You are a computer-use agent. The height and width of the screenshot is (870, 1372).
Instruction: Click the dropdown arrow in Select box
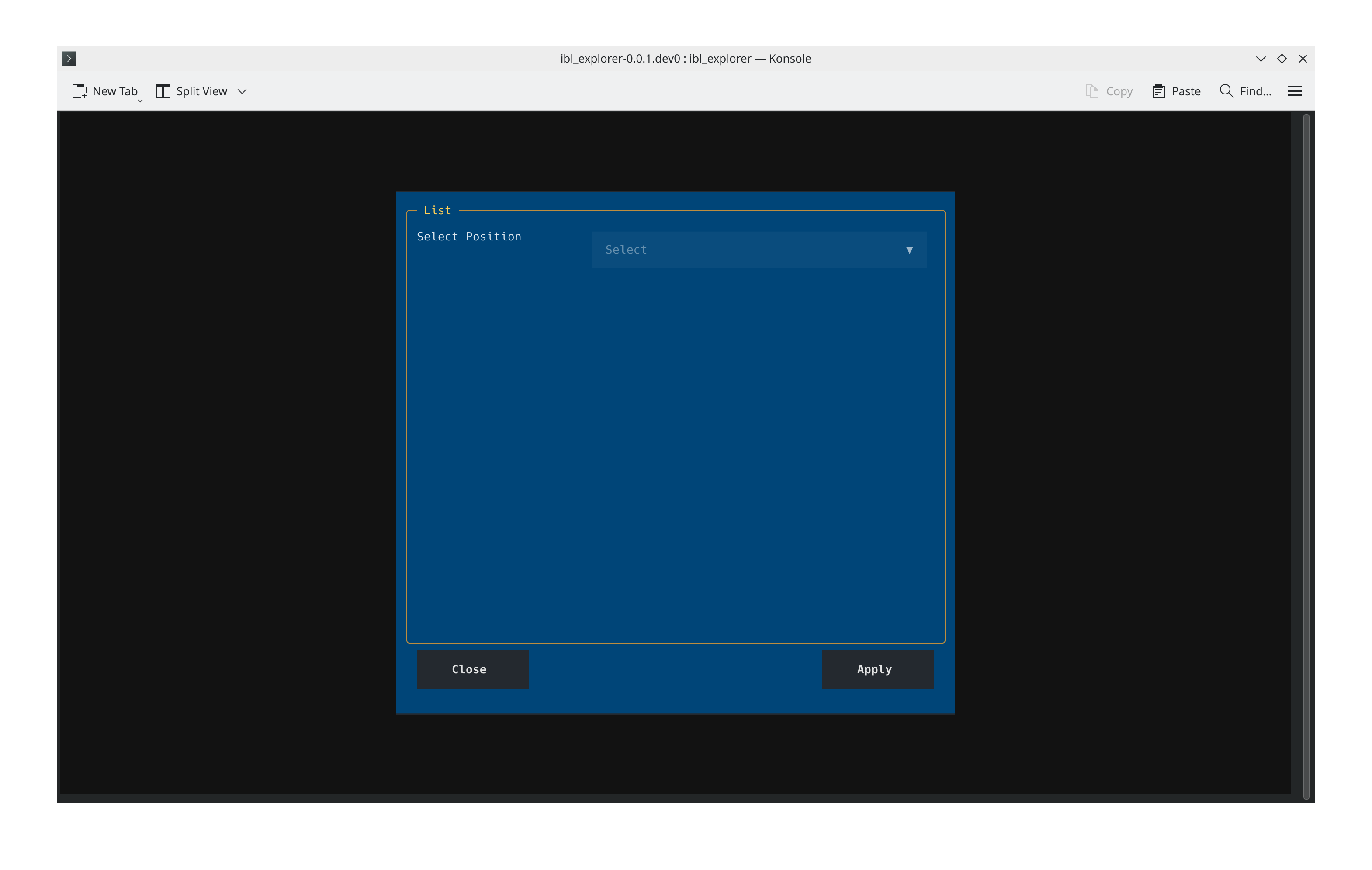909,250
